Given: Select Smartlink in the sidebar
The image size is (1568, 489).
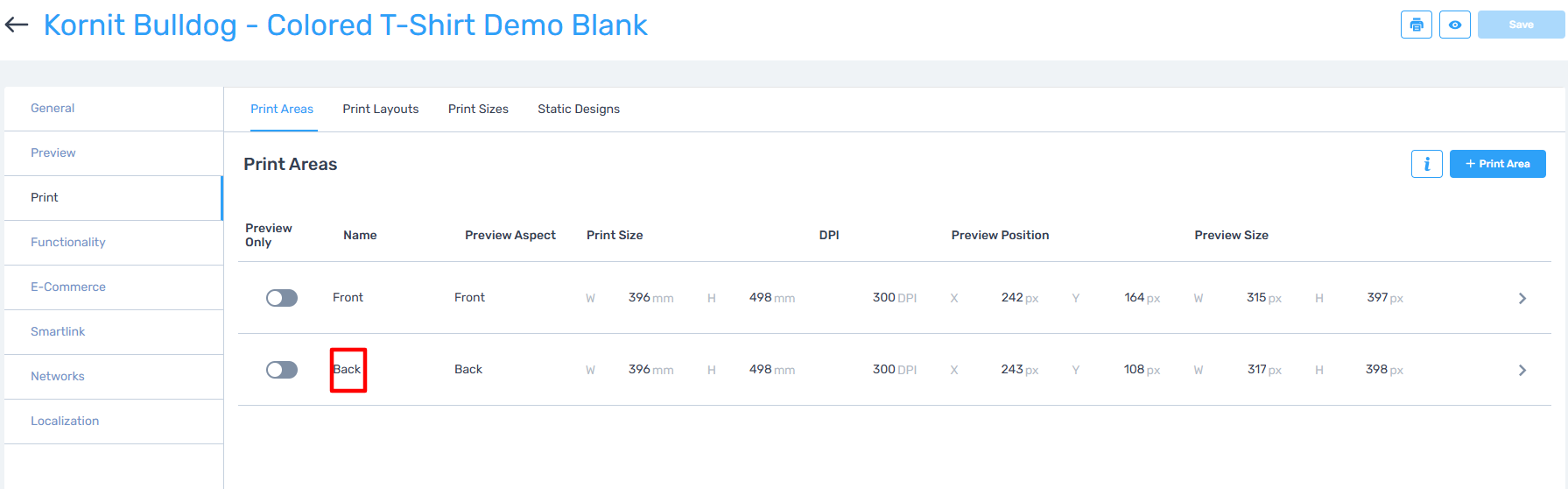Looking at the screenshot, I should coord(58,332).
